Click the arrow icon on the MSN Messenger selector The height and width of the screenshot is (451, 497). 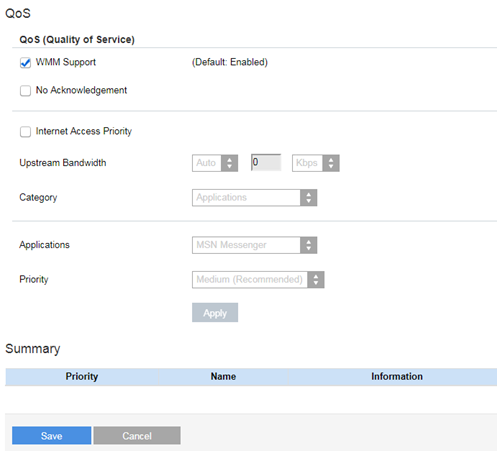coord(309,245)
